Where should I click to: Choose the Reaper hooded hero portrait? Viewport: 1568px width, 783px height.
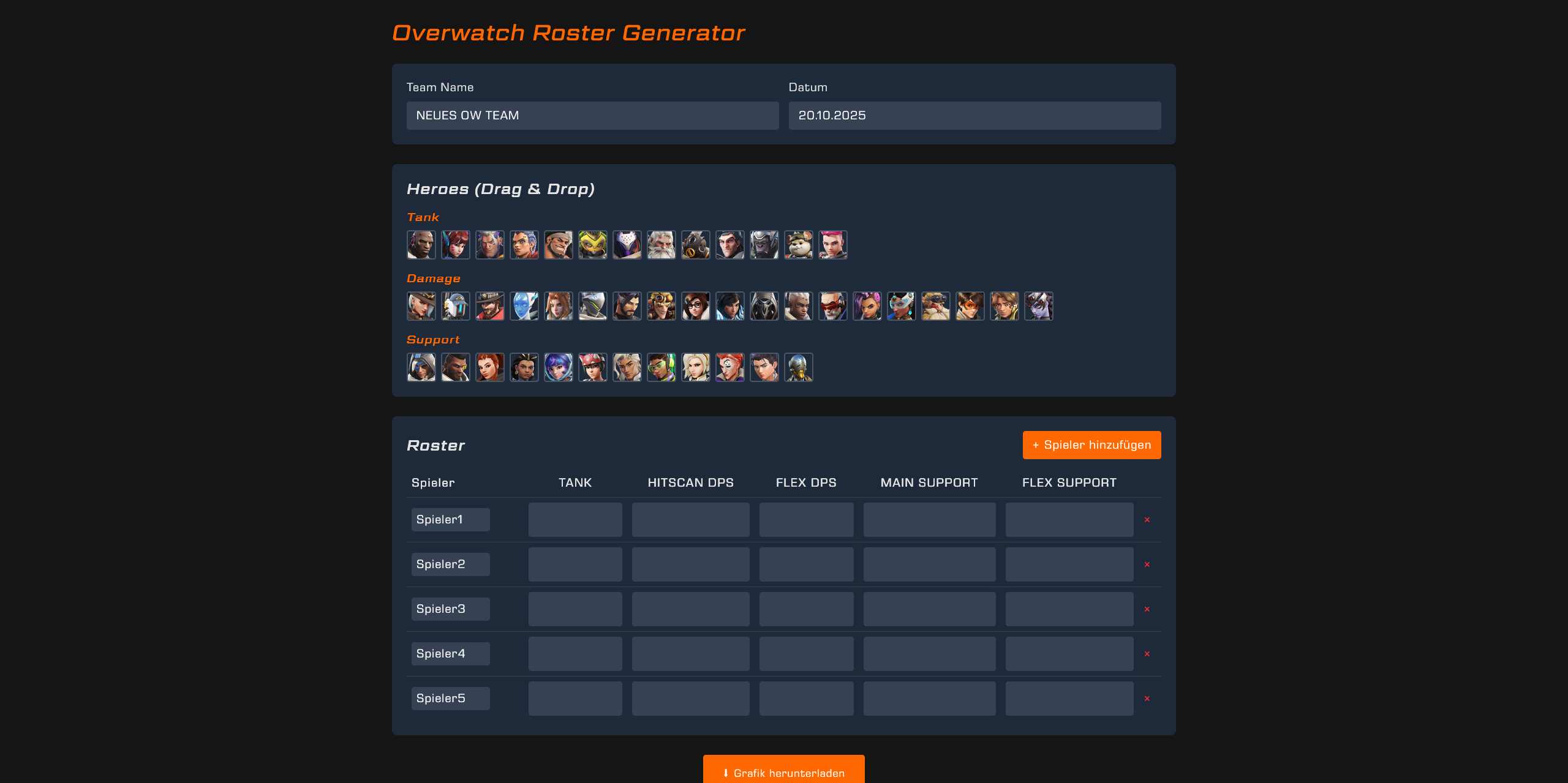point(764,306)
